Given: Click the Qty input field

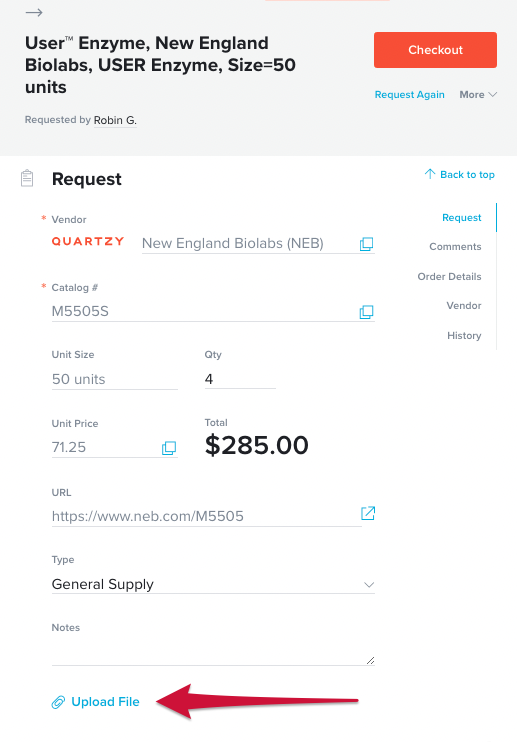Looking at the screenshot, I should click(x=240, y=379).
